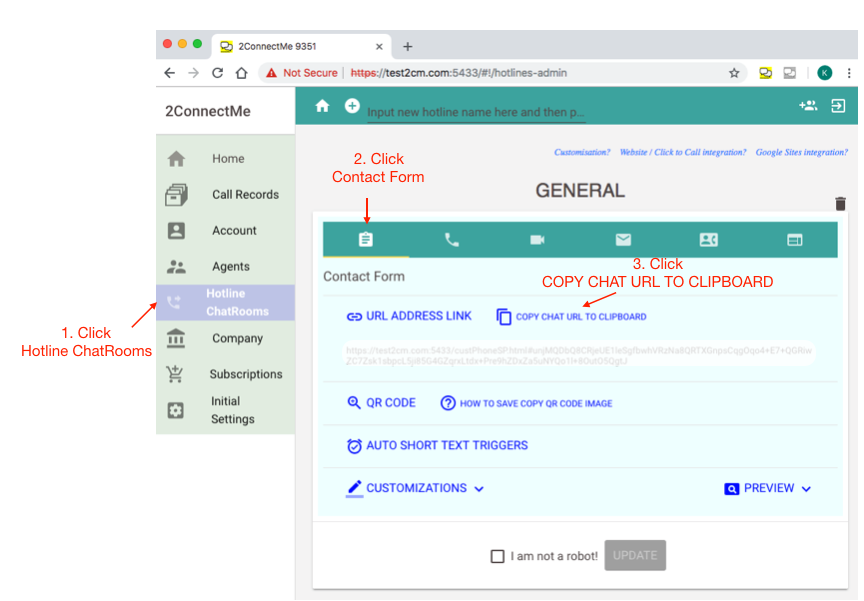Expand the CUSTOMIZATIONS dropdown chevron

479,489
